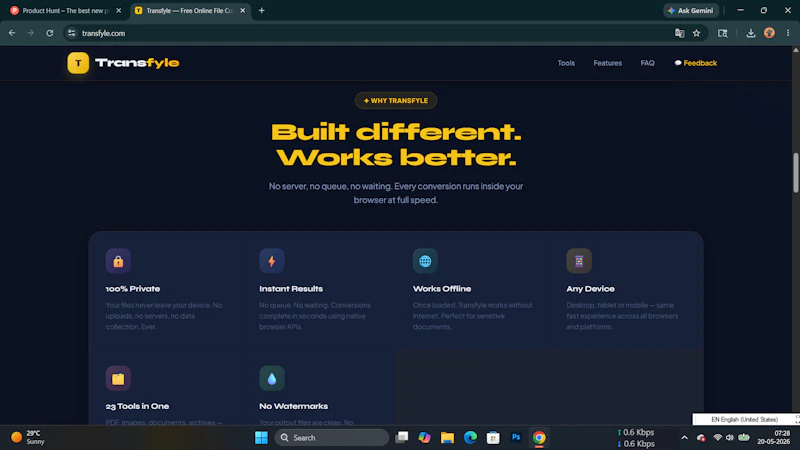
Task: Open Photoshop from the taskbar
Action: pos(516,437)
